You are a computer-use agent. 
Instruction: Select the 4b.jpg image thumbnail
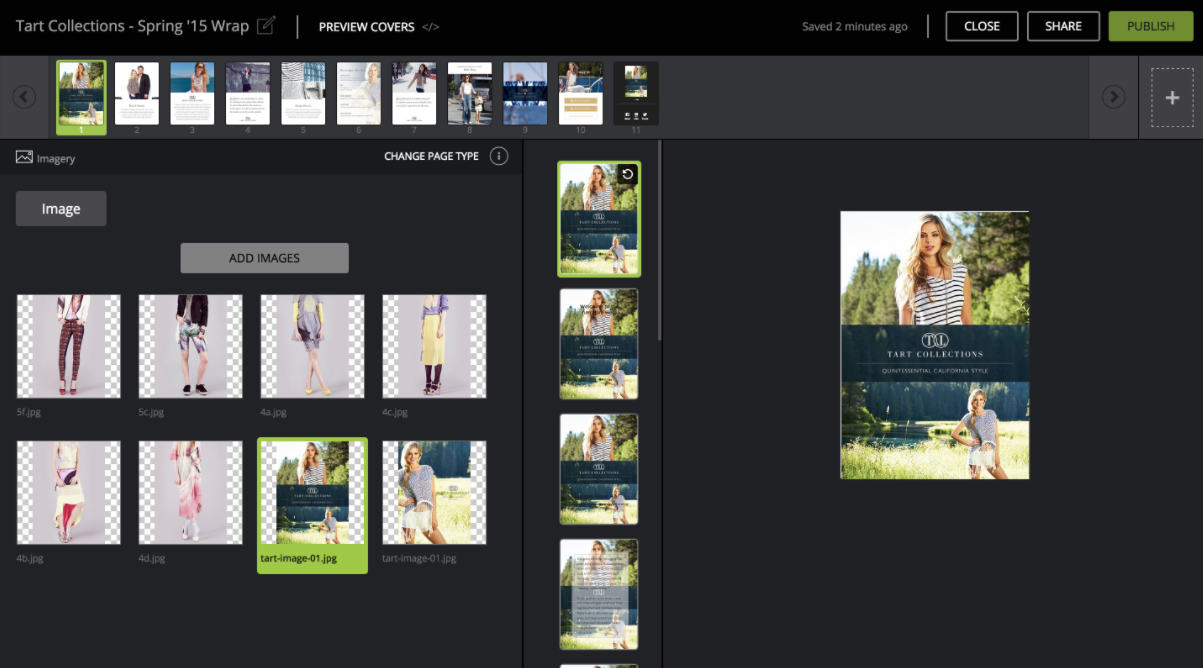(69, 492)
